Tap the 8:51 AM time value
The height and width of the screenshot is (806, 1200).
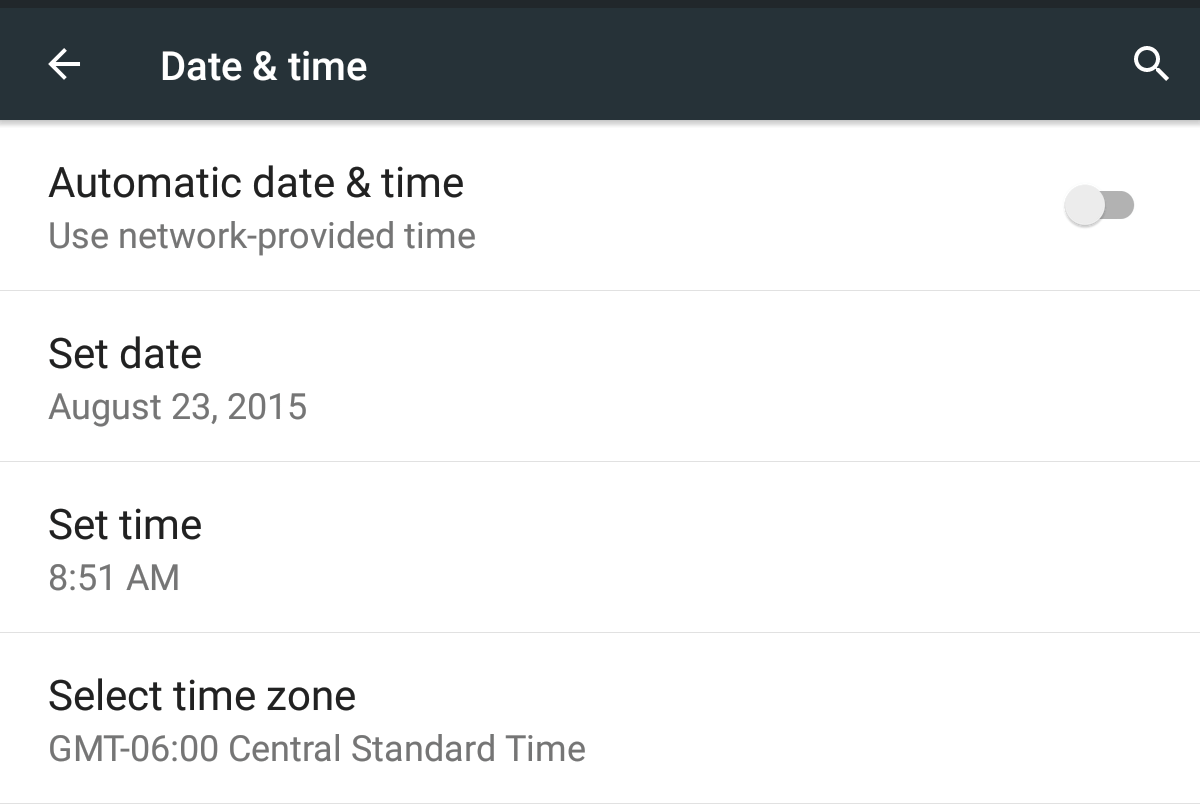point(114,578)
